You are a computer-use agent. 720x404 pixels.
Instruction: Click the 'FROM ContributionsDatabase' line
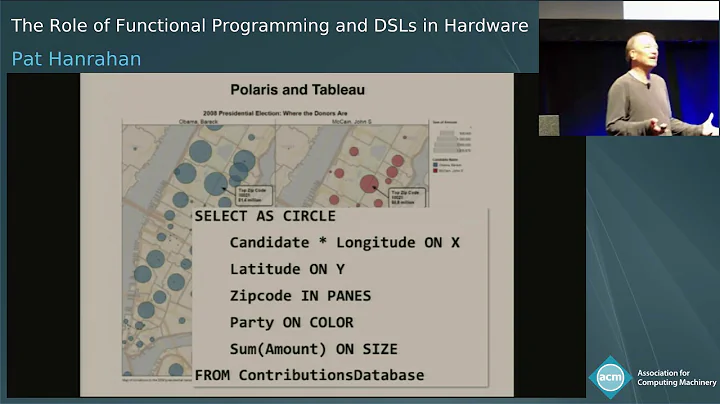[309, 375]
